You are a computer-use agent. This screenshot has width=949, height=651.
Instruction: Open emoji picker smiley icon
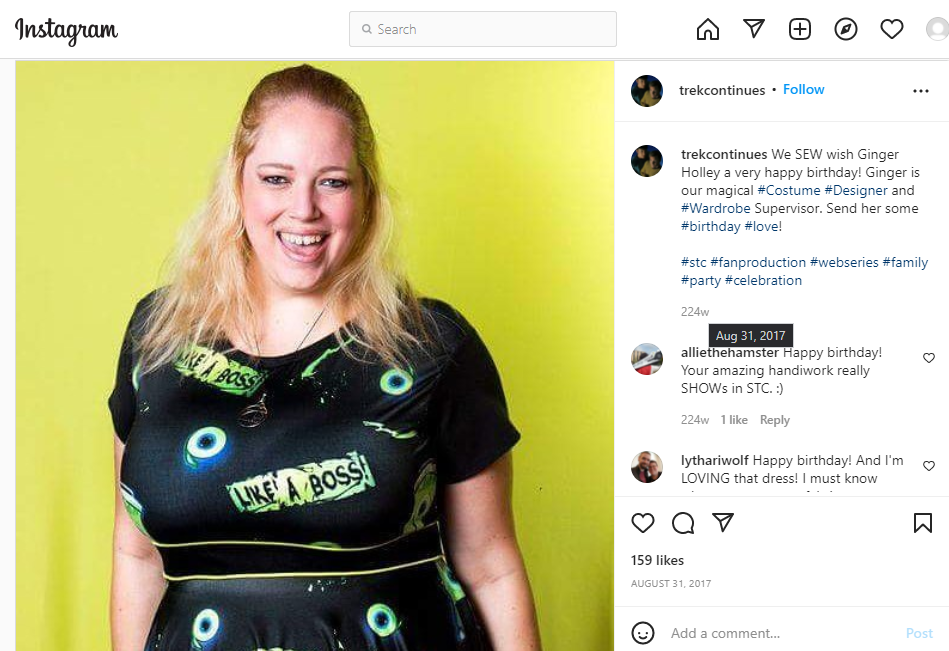(x=643, y=633)
